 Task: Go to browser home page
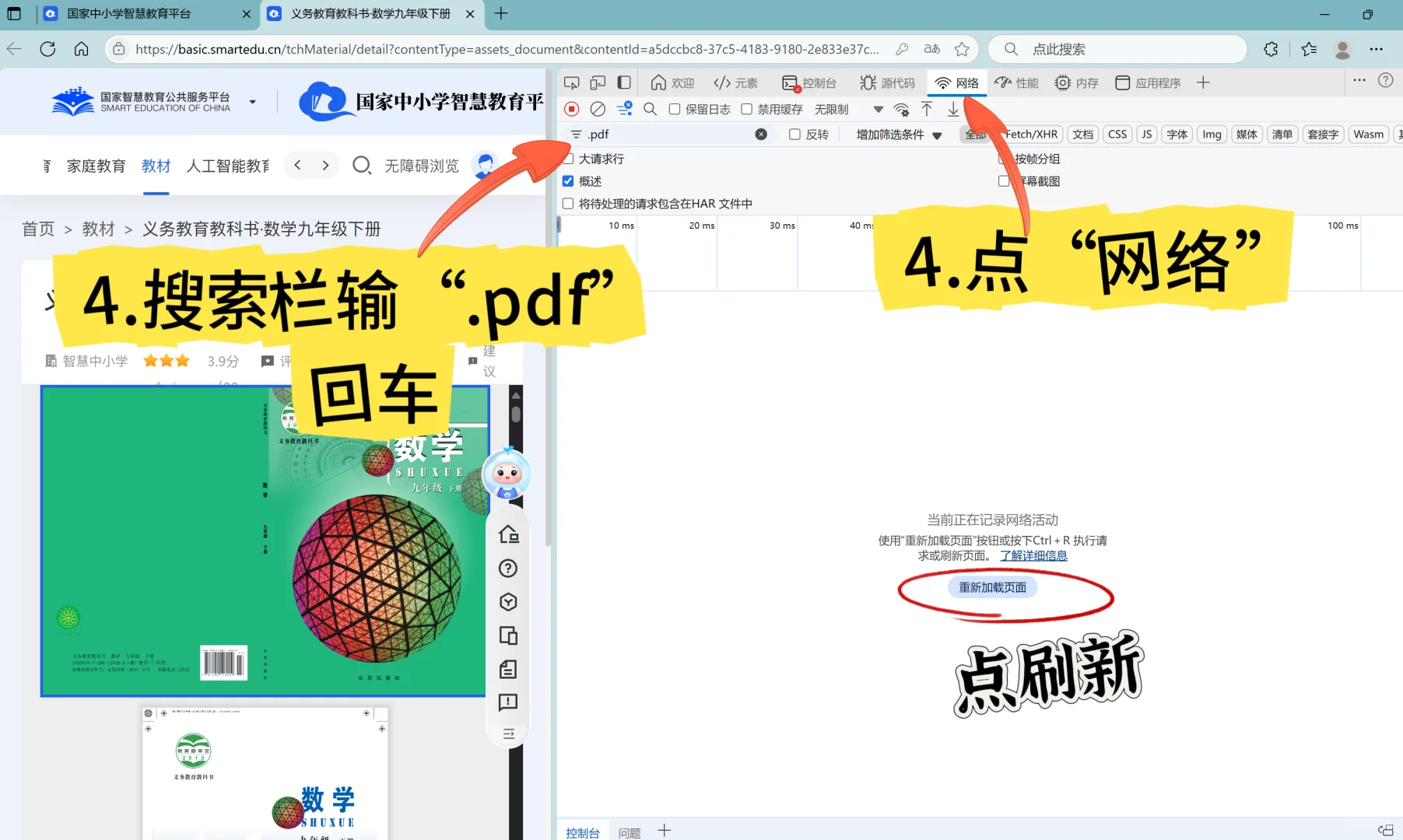pyautogui.click(x=81, y=49)
